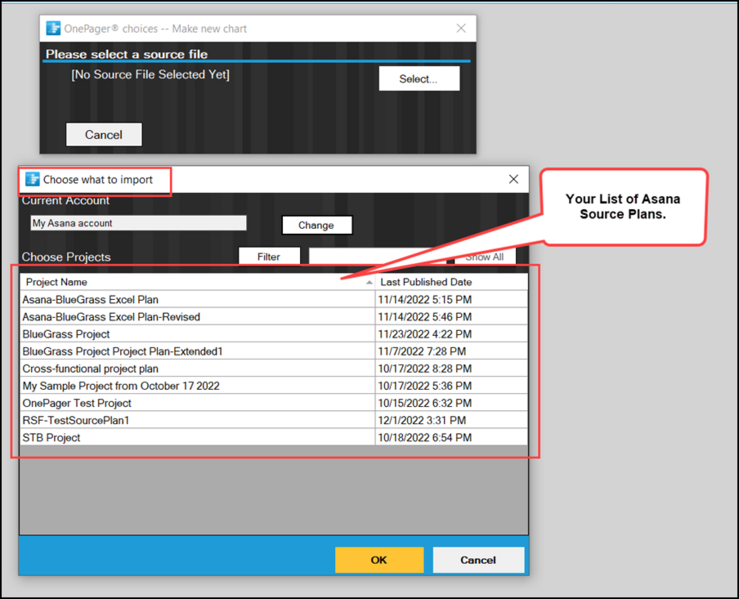The height and width of the screenshot is (599, 739).
Task: Click date 11/23/2022 4:22 PM cell
Action: 452,334
